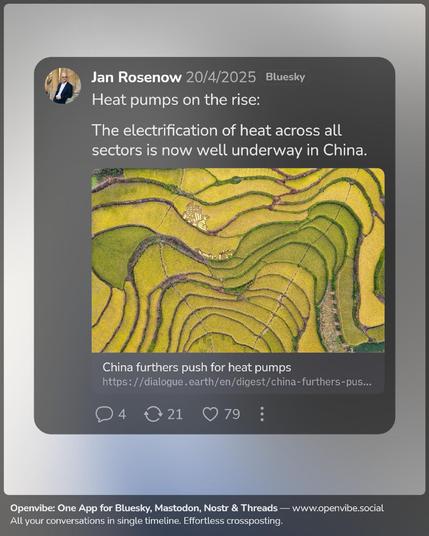Click the post date 20/4/2025

click(x=221, y=77)
